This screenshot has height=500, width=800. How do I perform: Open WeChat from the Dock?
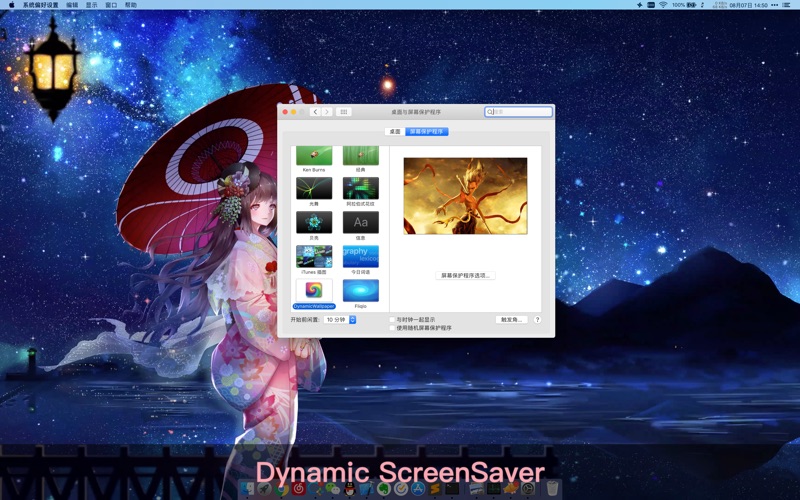coord(332,489)
